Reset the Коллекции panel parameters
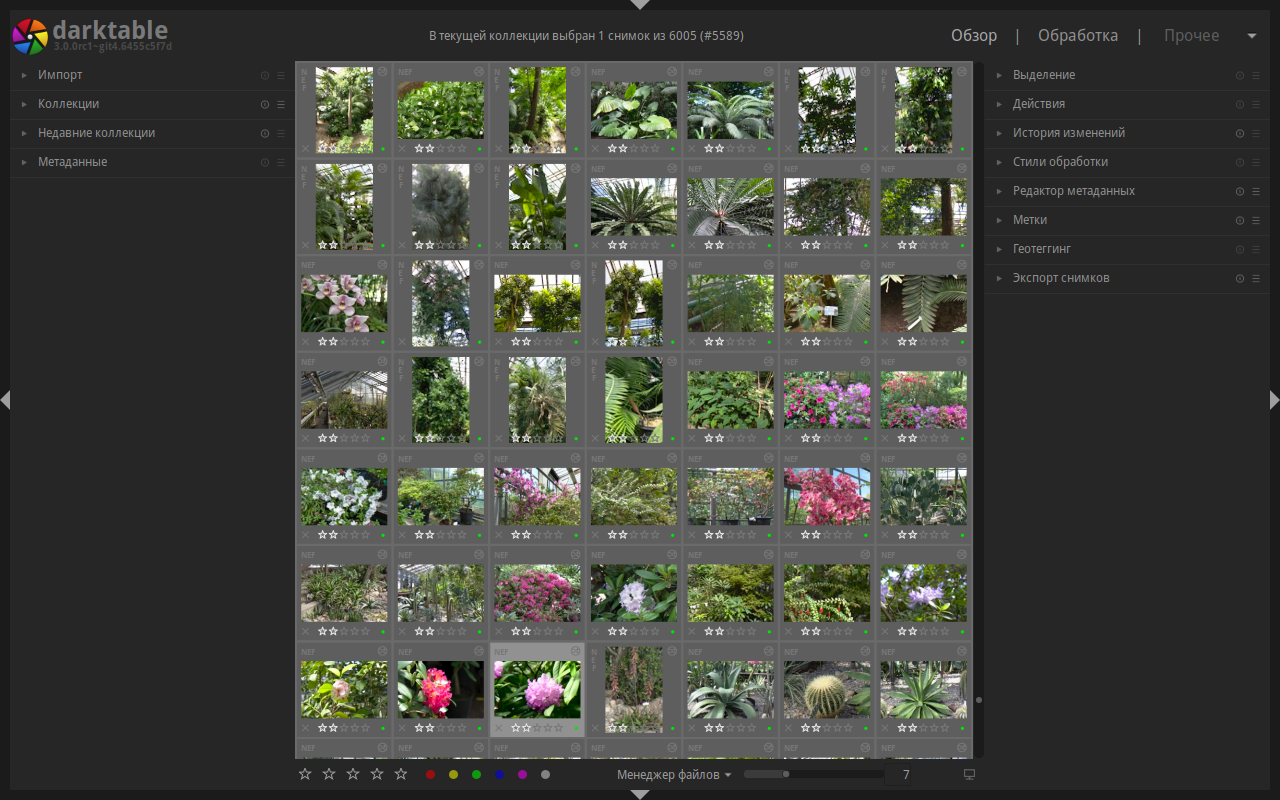The width and height of the screenshot is (1280, 800). point(265,104)
